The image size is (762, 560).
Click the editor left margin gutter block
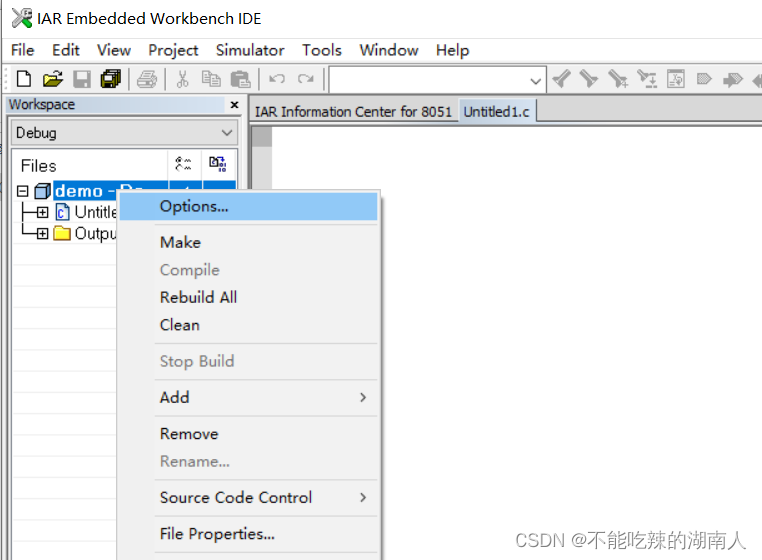coord(262,137)
